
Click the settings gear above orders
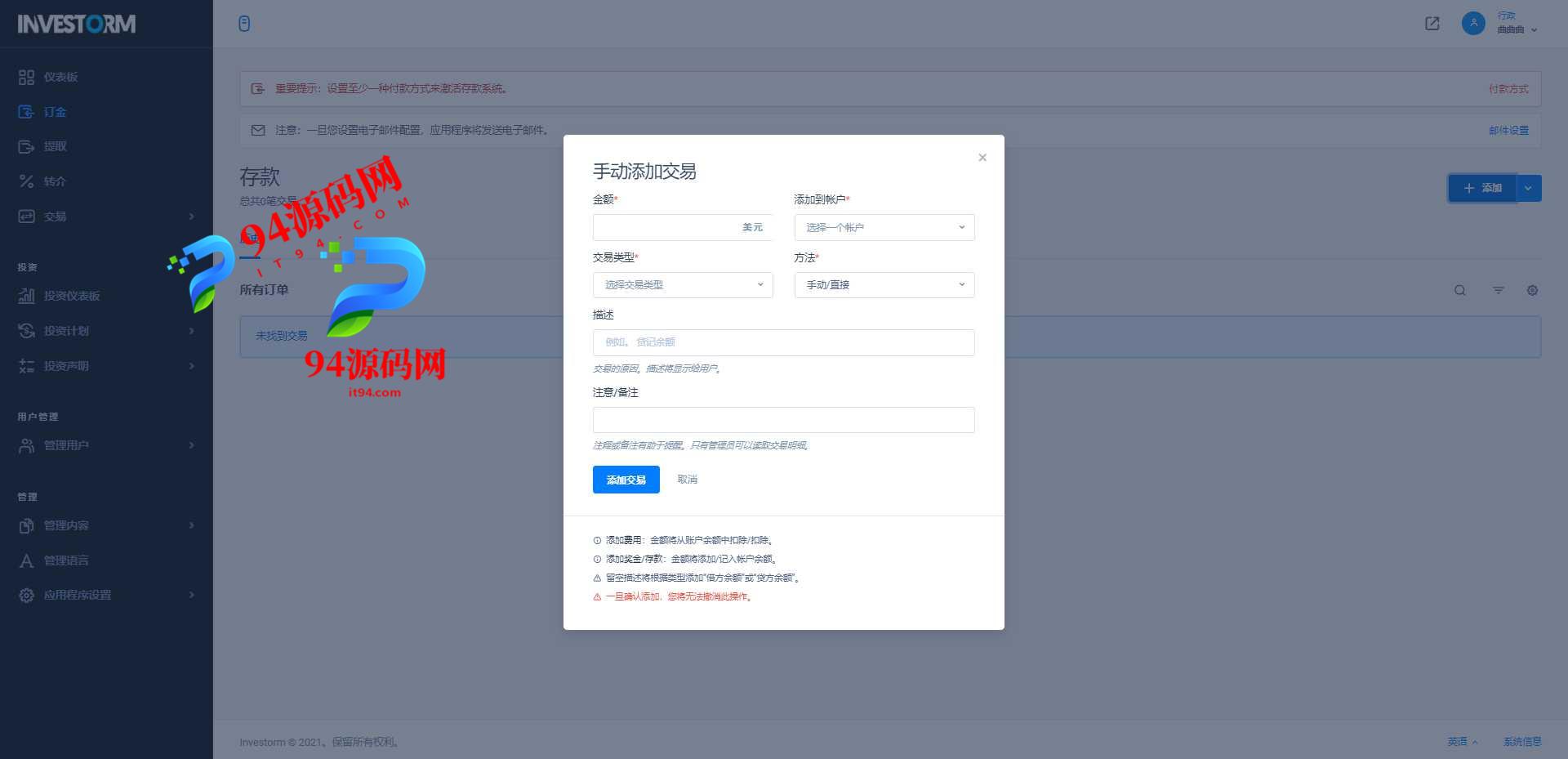click(1533, 290)
